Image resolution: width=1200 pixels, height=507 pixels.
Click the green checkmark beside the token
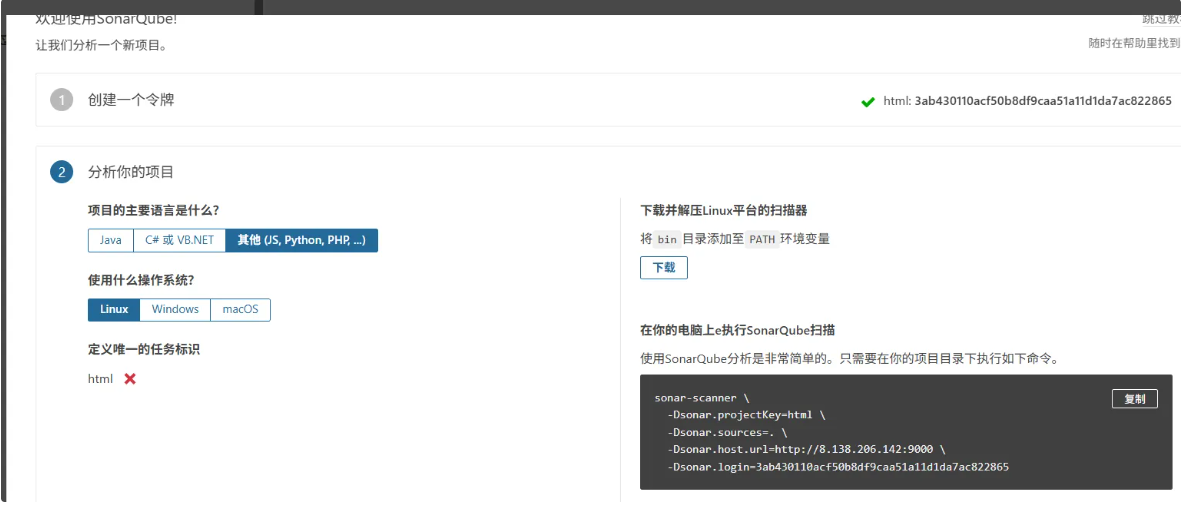(868, 102)
